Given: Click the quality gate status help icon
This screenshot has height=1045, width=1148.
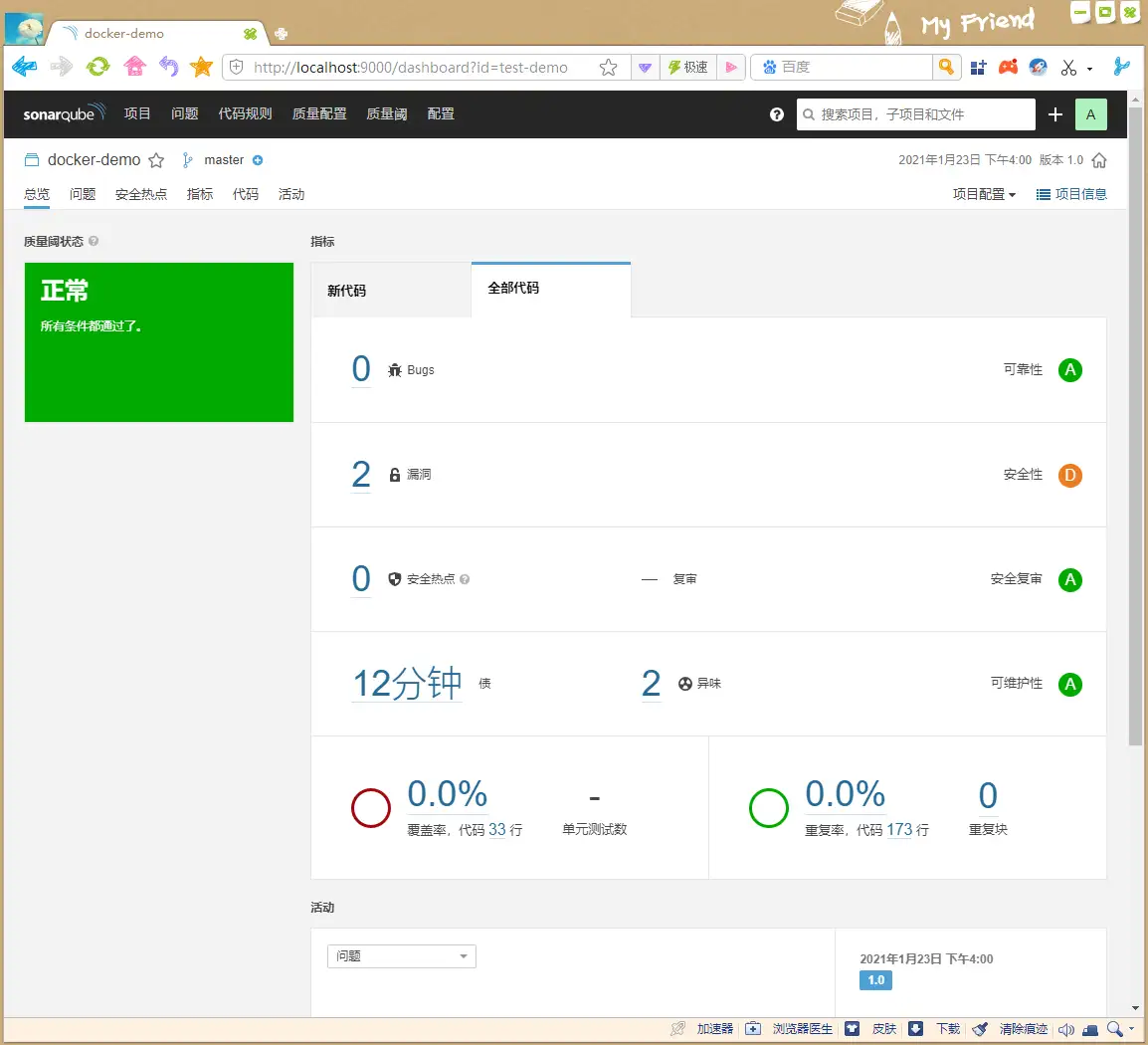Looking at the screenshot, I should coord(94,241).
